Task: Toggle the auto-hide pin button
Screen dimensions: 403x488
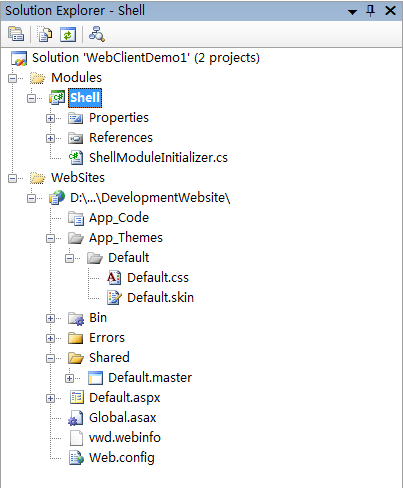Action: [370, 11]
